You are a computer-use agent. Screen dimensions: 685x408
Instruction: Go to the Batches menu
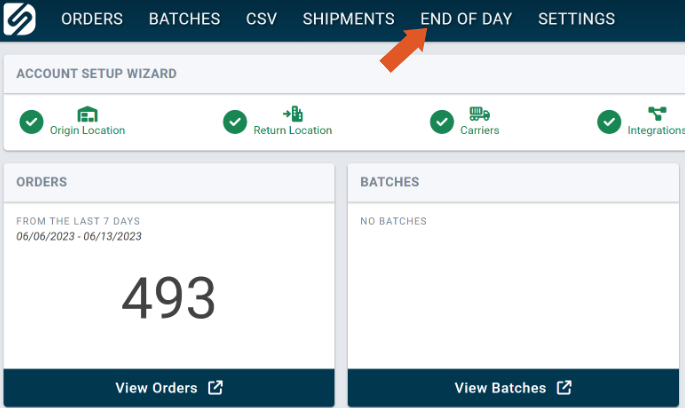click(184, 19)
